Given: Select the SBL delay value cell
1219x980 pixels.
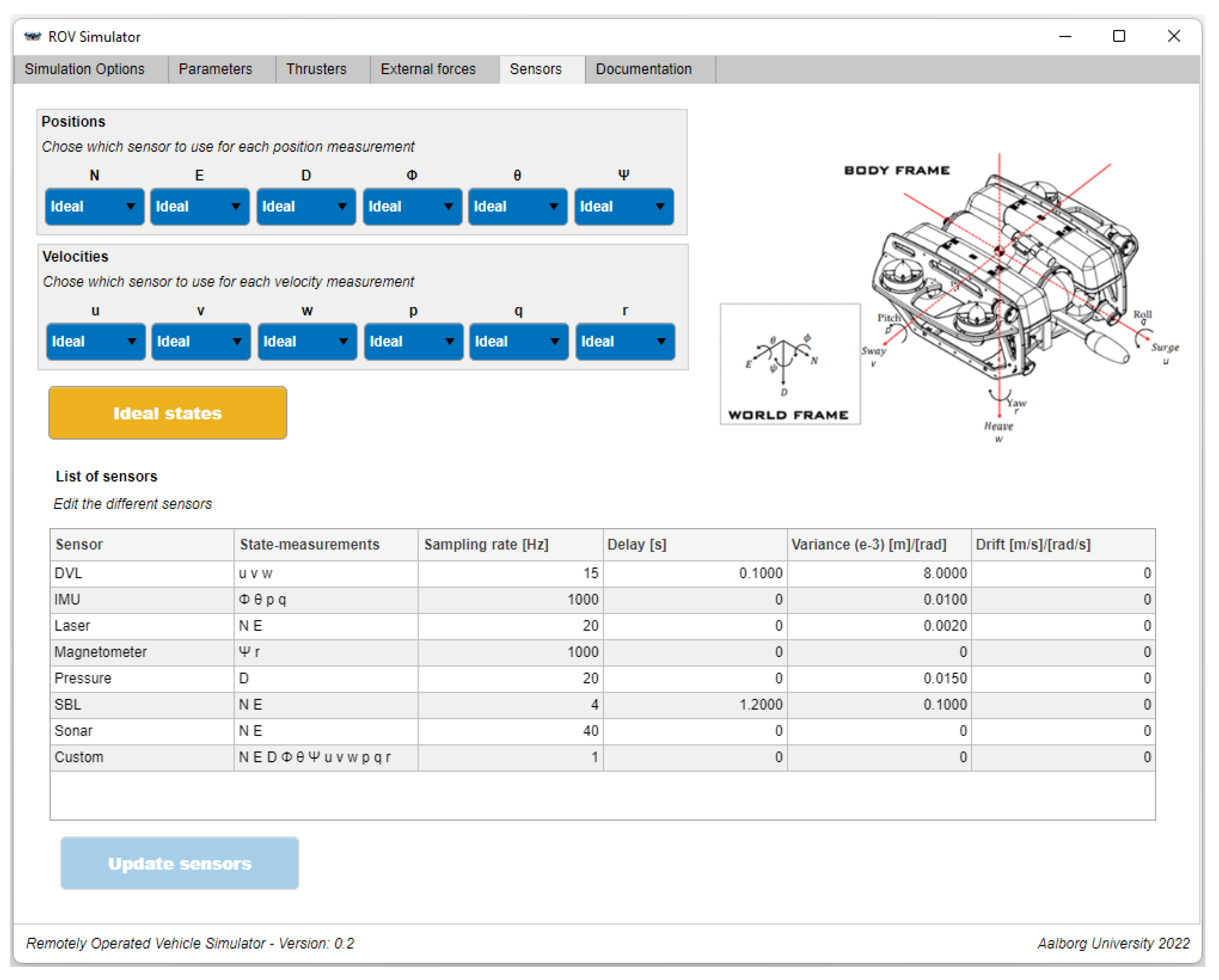Looking at the screenshot, I should coord(694,704).
